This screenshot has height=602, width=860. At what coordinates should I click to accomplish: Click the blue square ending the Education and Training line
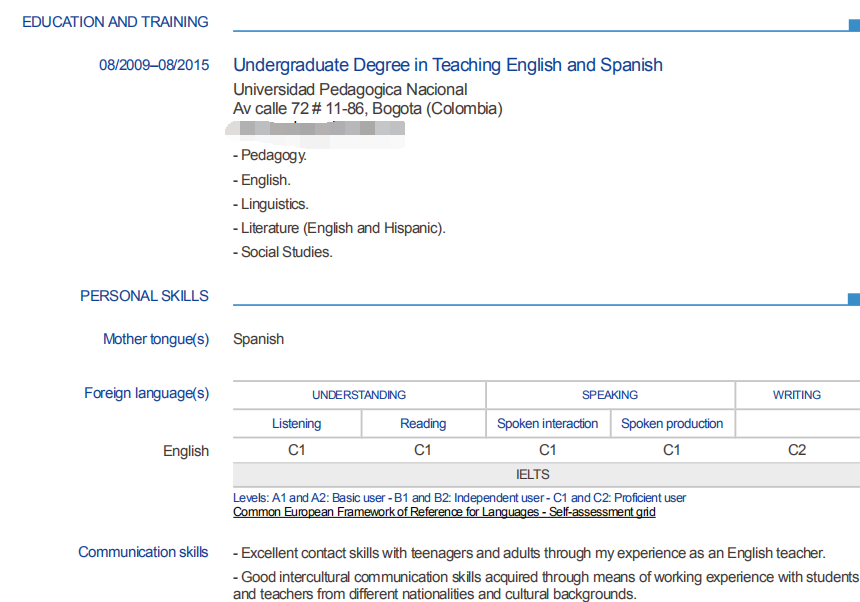(x=853, y=25)
